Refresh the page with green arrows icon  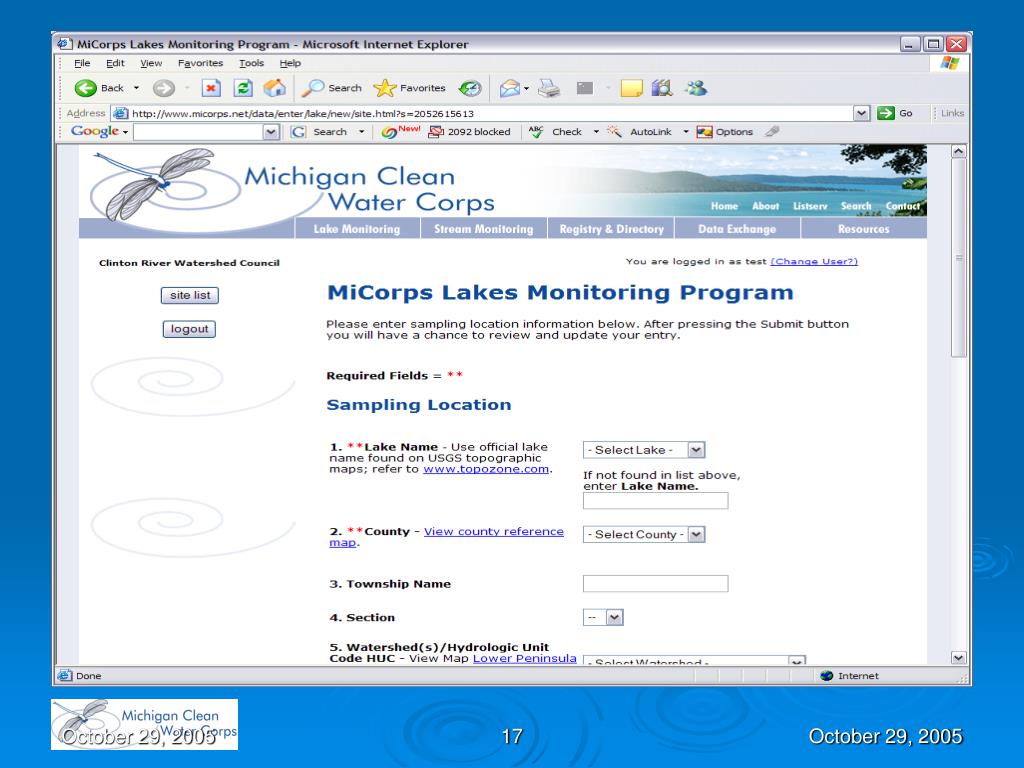tap(243, 88)
